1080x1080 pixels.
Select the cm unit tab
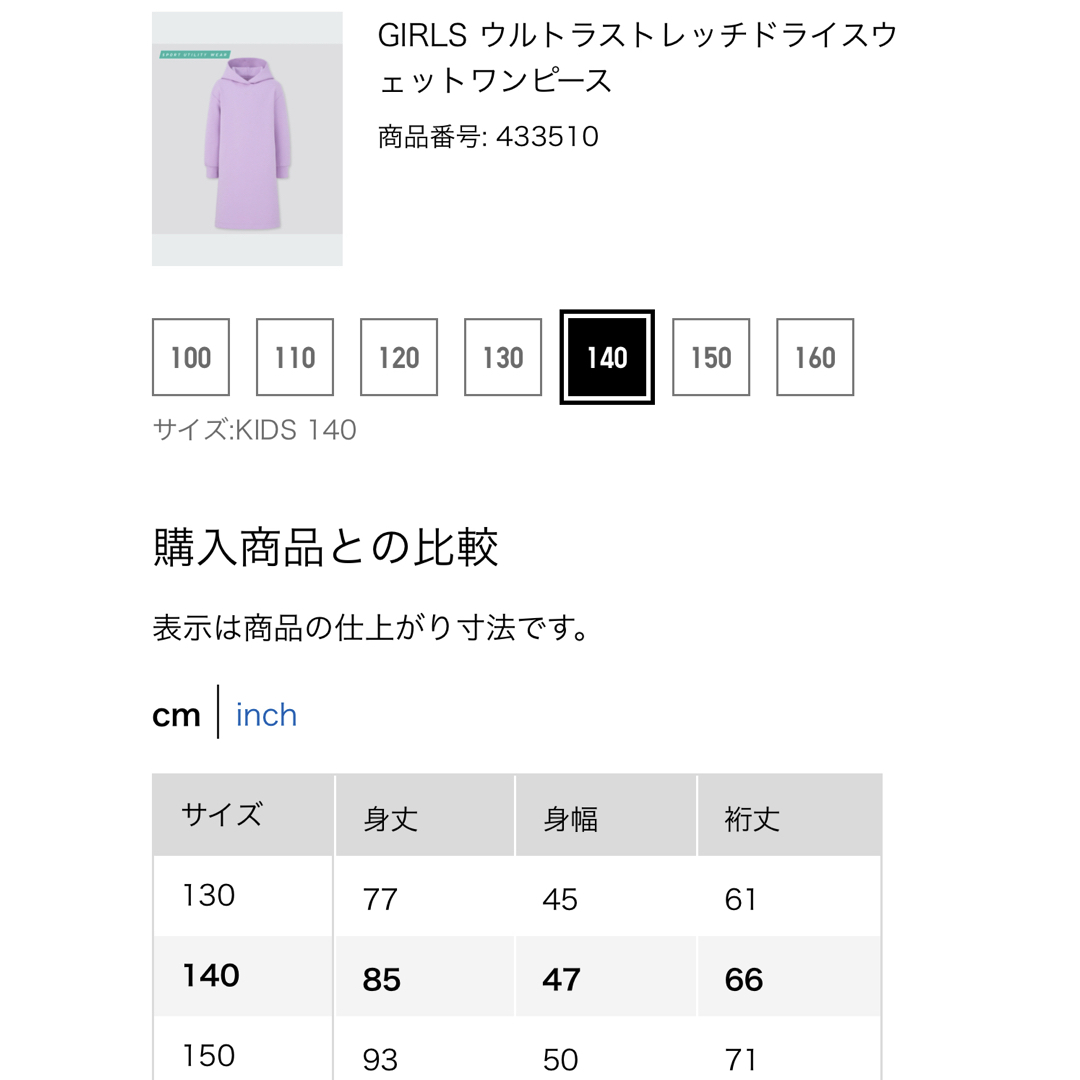[x=176, y=715]
